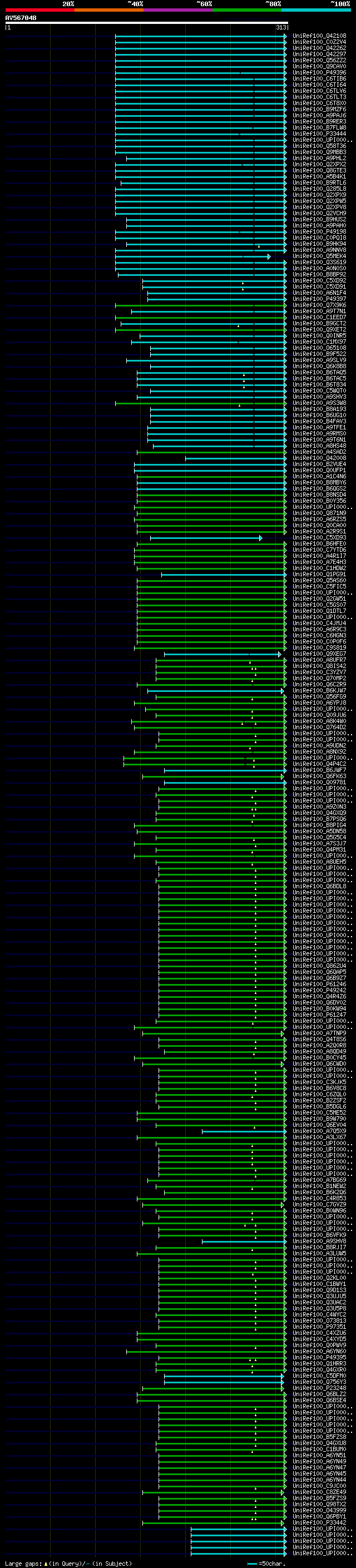This screenshot has height=1568, width=356.
Task: Click the cyan alignment bar for UniRef100_Q42008
Action: coord(236,458)
